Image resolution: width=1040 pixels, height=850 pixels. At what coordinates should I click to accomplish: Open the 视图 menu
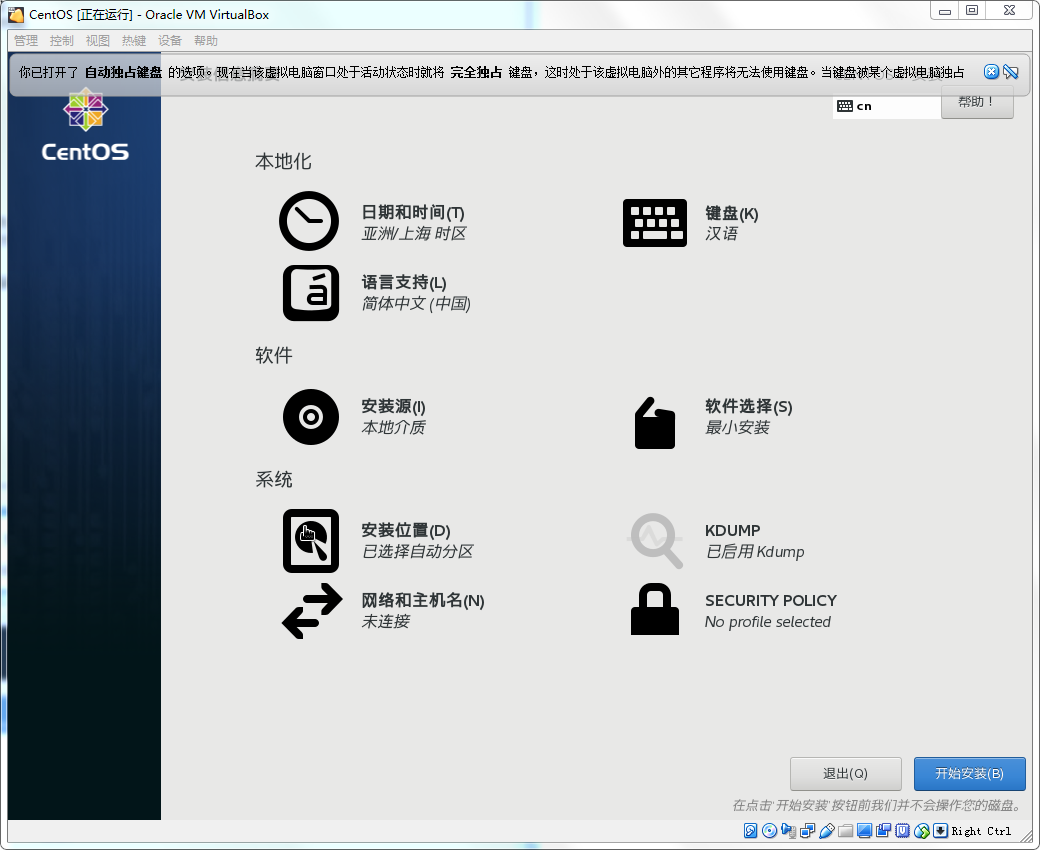pos(98,40)
